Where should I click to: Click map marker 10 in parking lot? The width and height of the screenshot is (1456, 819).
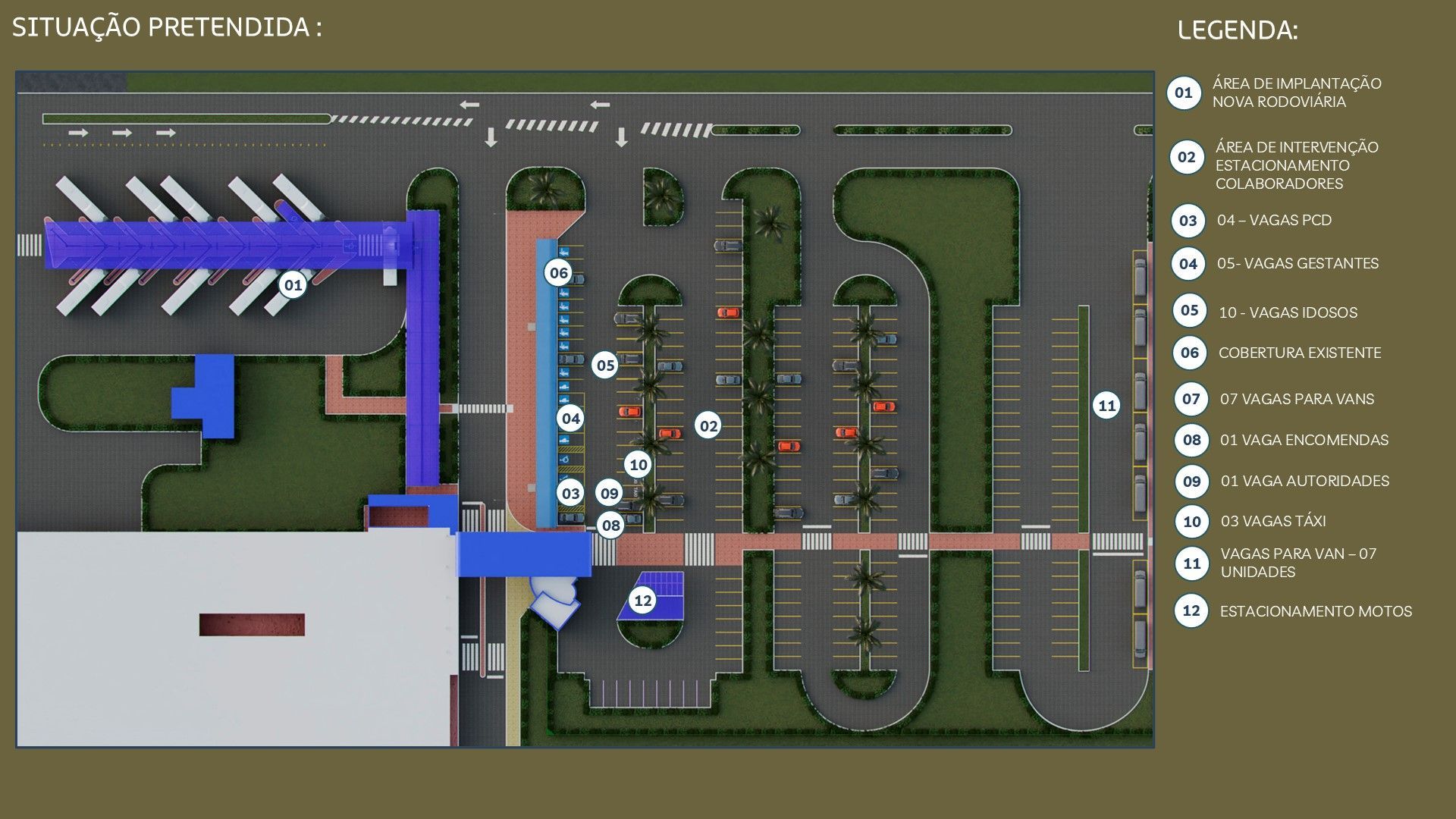[639, 465]
